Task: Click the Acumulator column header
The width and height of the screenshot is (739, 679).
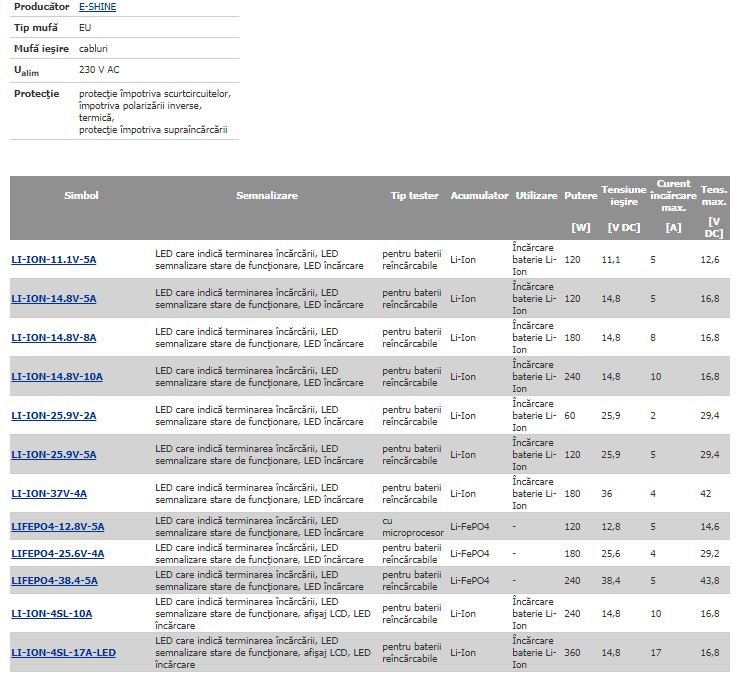Action: pyautogui.click(x=479, y=196)
